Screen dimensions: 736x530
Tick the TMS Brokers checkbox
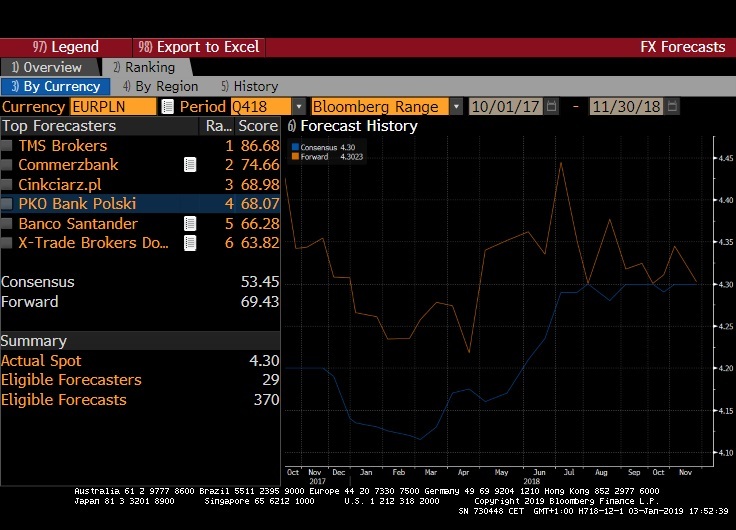point(8,146)
